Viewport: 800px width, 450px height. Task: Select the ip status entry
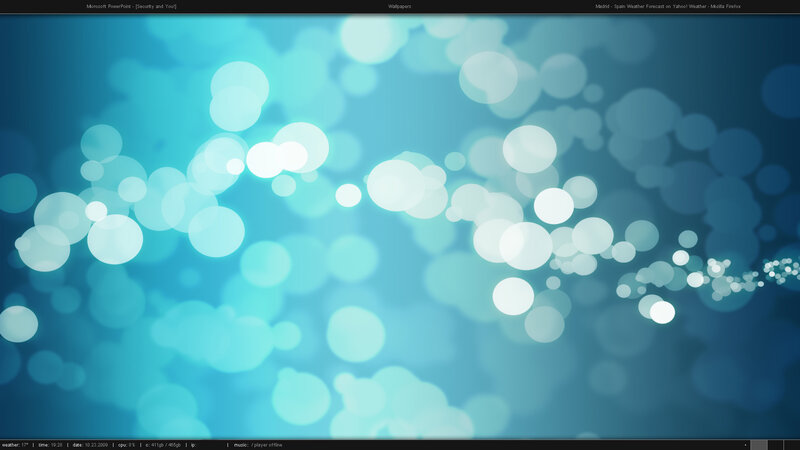tap(193, 445)
